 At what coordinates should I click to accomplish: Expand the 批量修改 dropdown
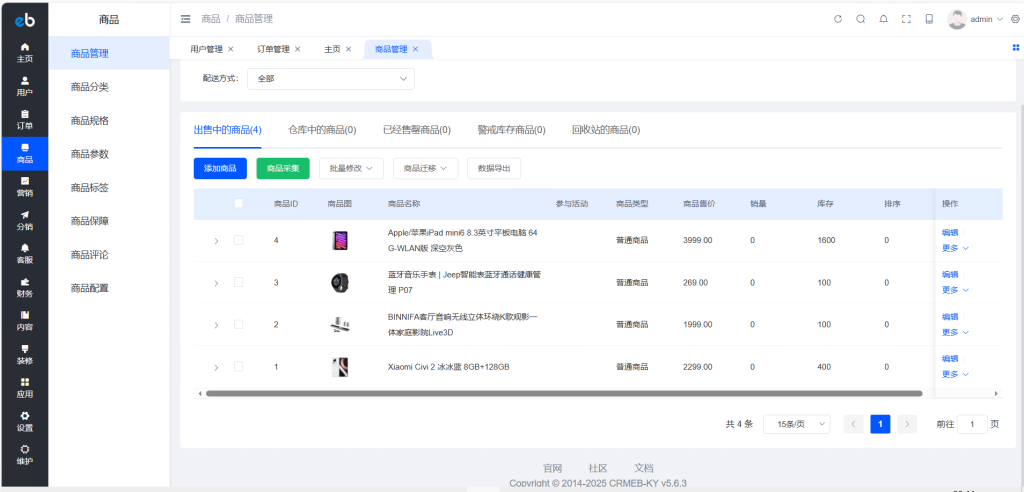[351, 168]
